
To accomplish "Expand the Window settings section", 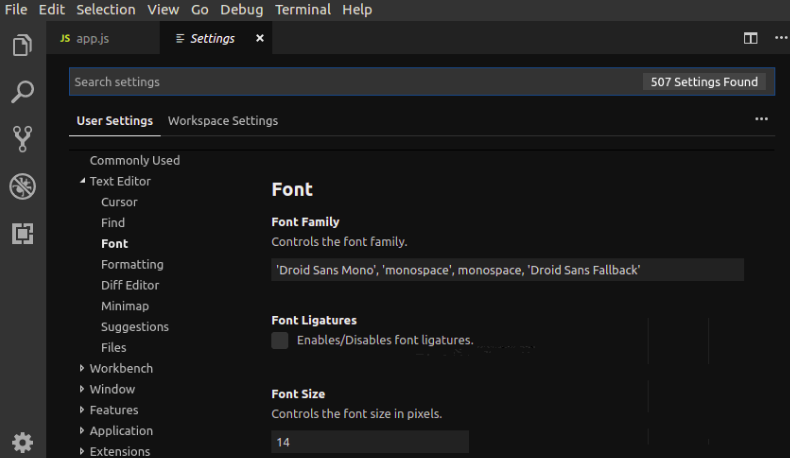I will point(82,389).
